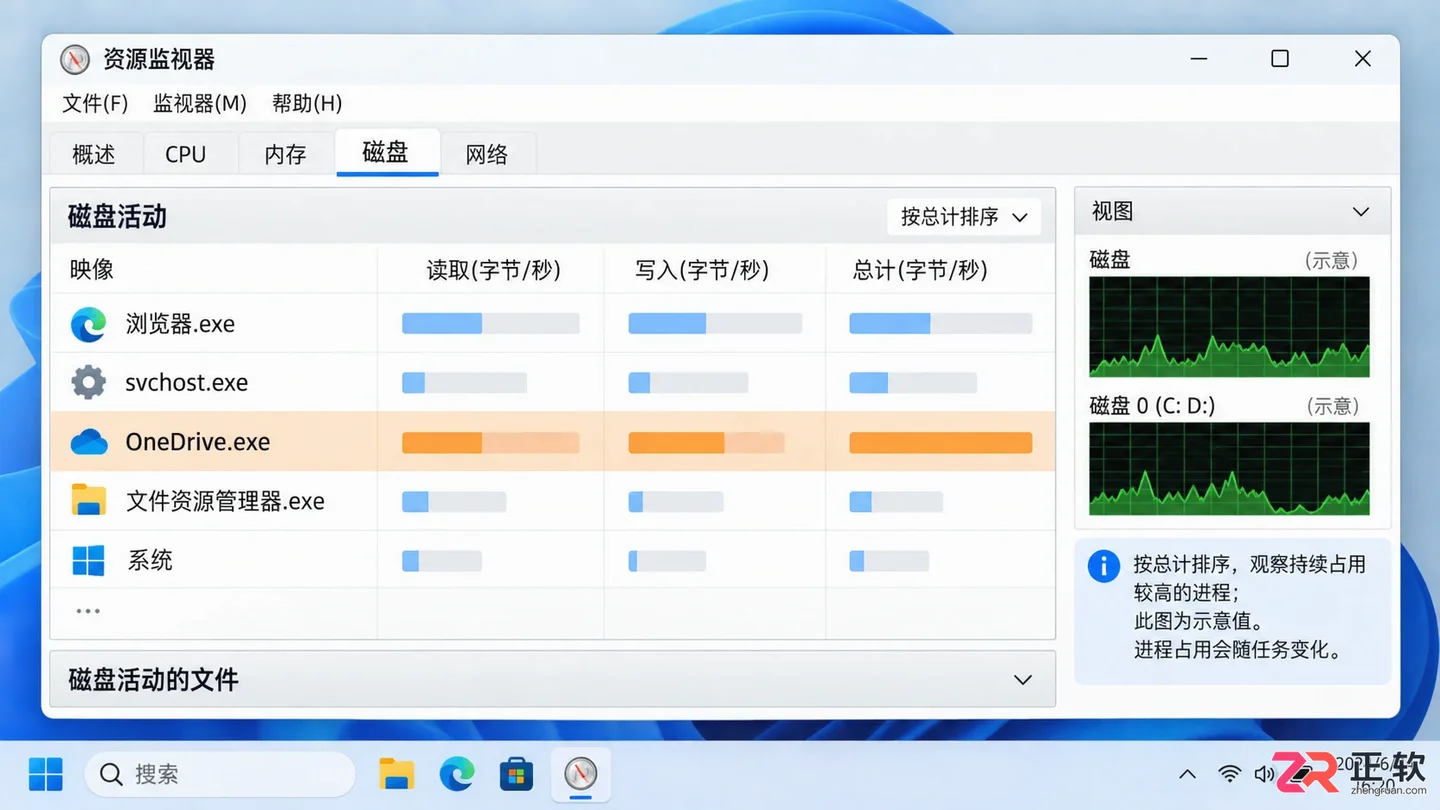Collapse the 视图 panel chevron
This screenshot has width=1440, height=810.
[x=1360, y=212]
